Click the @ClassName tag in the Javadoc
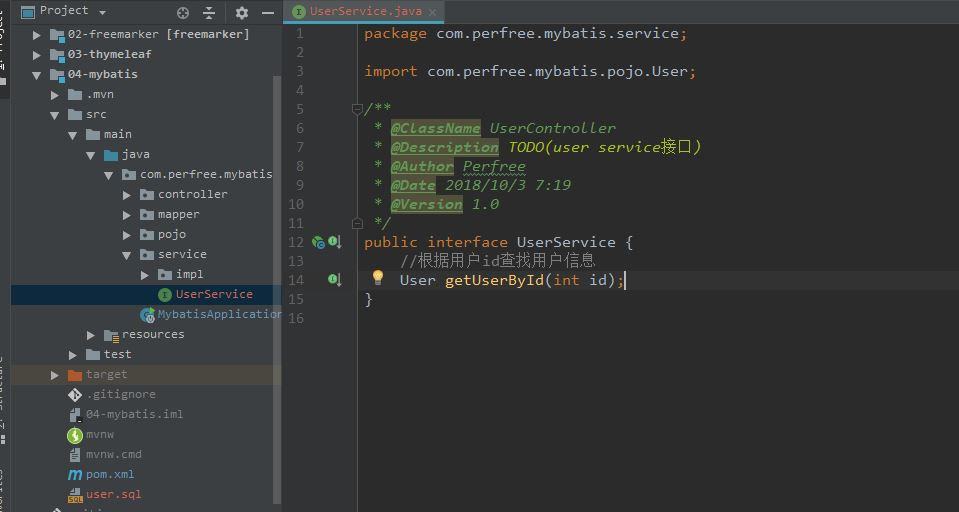Screen dimensions: 959x512 pyautogui.click(x=435, y=128)
